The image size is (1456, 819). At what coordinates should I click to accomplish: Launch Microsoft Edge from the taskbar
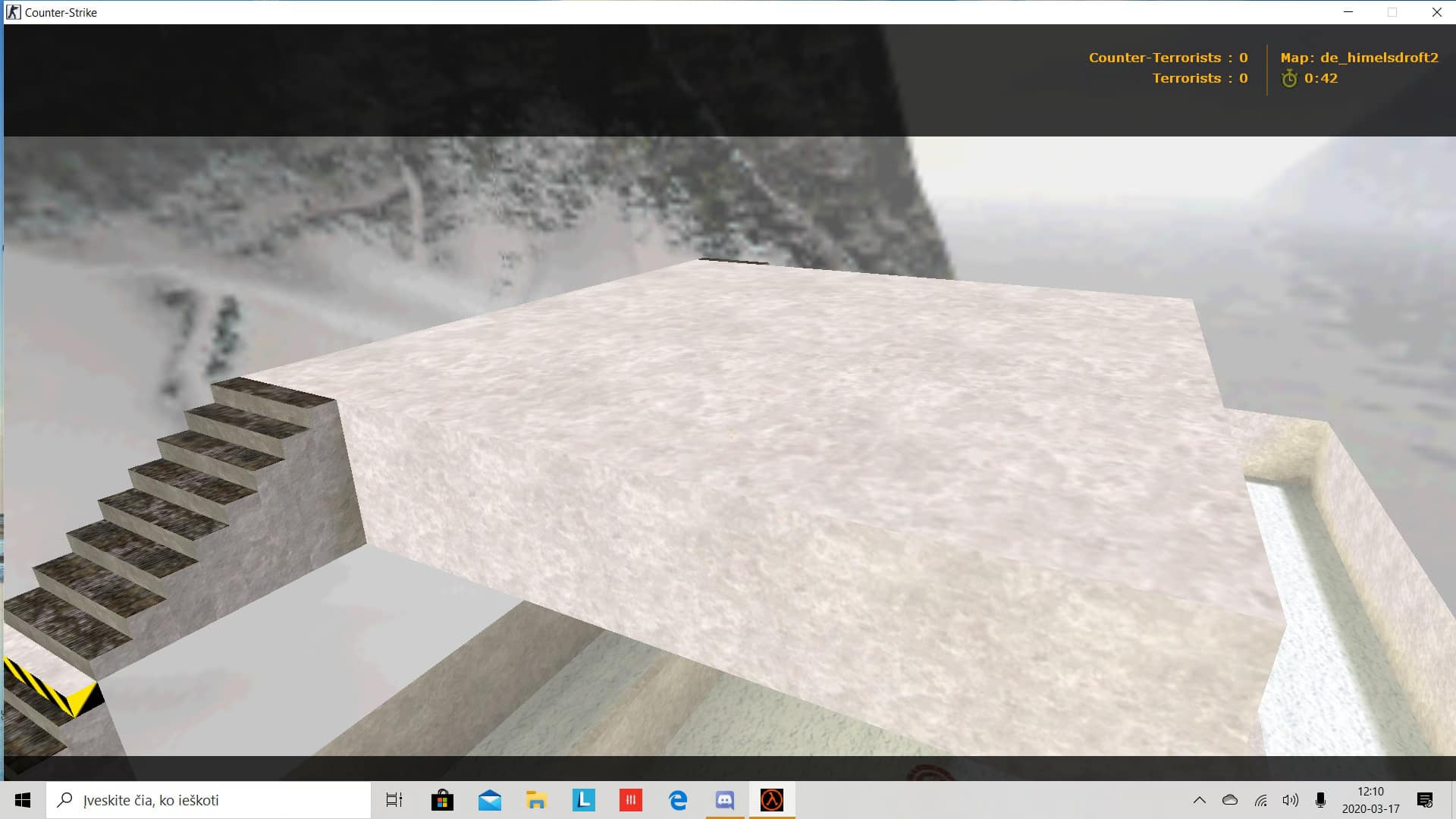pyautogui.click(x=678, y=800)
